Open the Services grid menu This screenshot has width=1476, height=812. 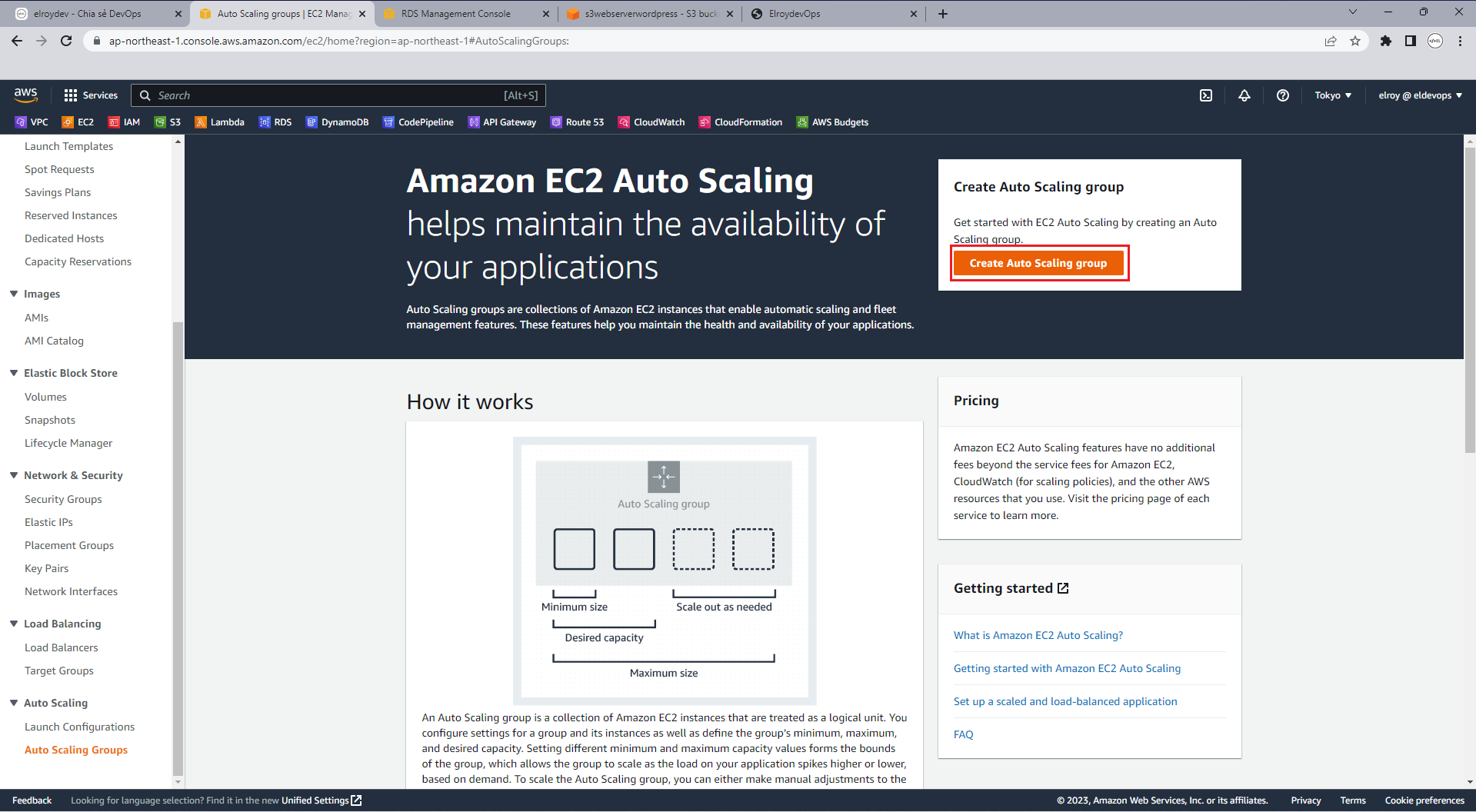pos(91,95)
